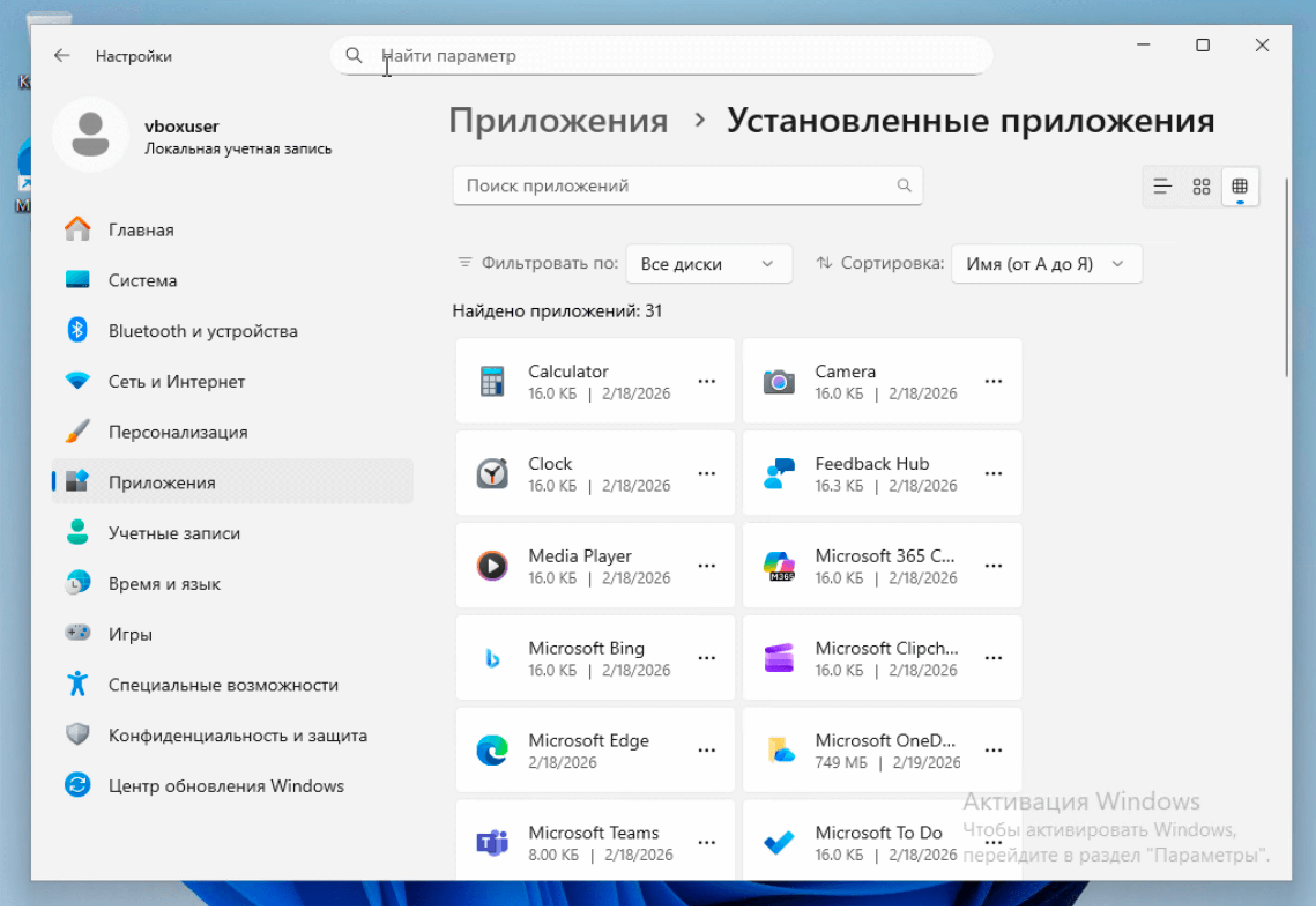Click the Media Player app icon
Viewport: 1316px width, 906px height.
tap(492, 566)
